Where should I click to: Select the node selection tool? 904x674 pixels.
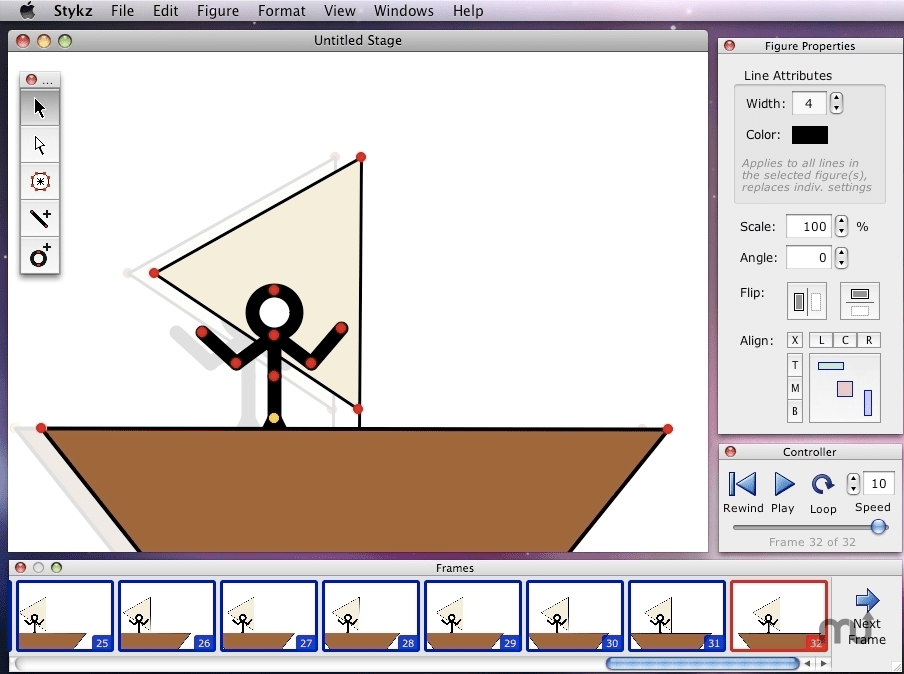[x=39, y=145]
